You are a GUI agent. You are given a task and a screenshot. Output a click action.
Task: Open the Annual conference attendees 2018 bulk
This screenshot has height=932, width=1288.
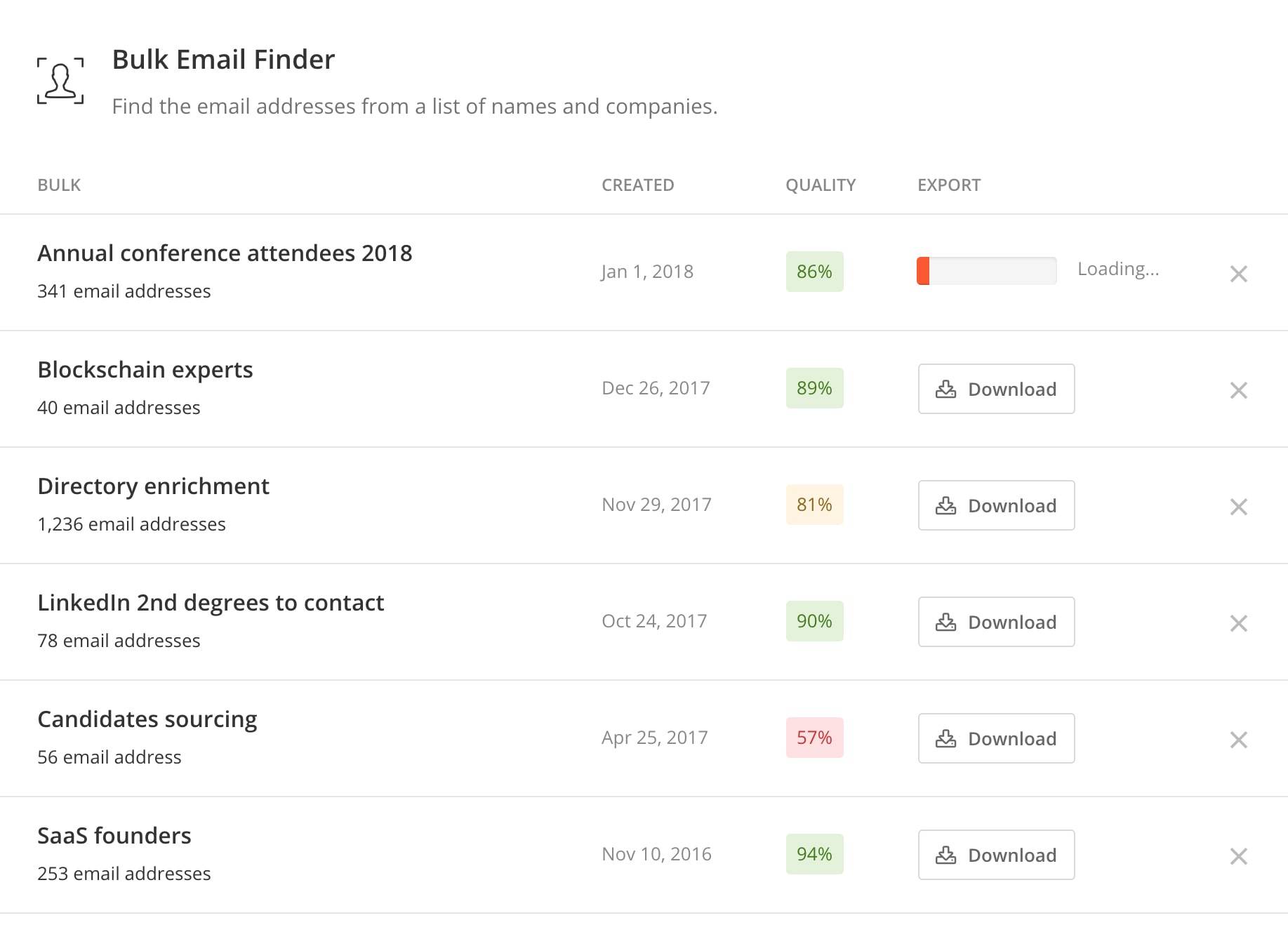(x=225, y=253)
